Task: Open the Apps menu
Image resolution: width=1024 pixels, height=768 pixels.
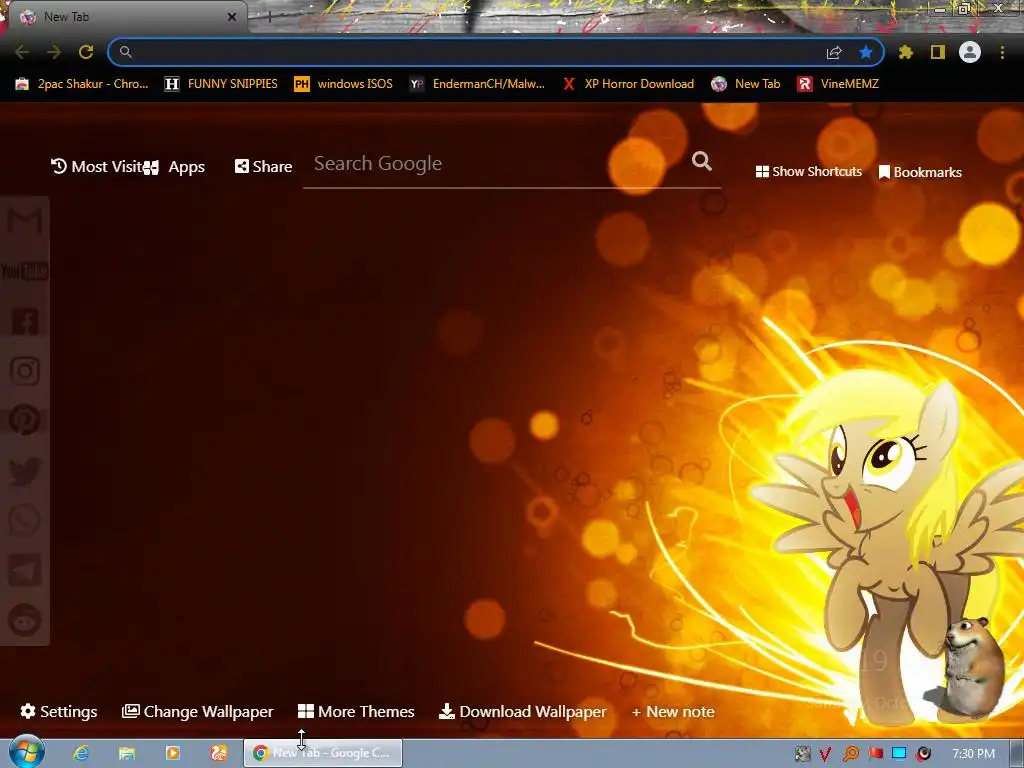Action: 175,167
